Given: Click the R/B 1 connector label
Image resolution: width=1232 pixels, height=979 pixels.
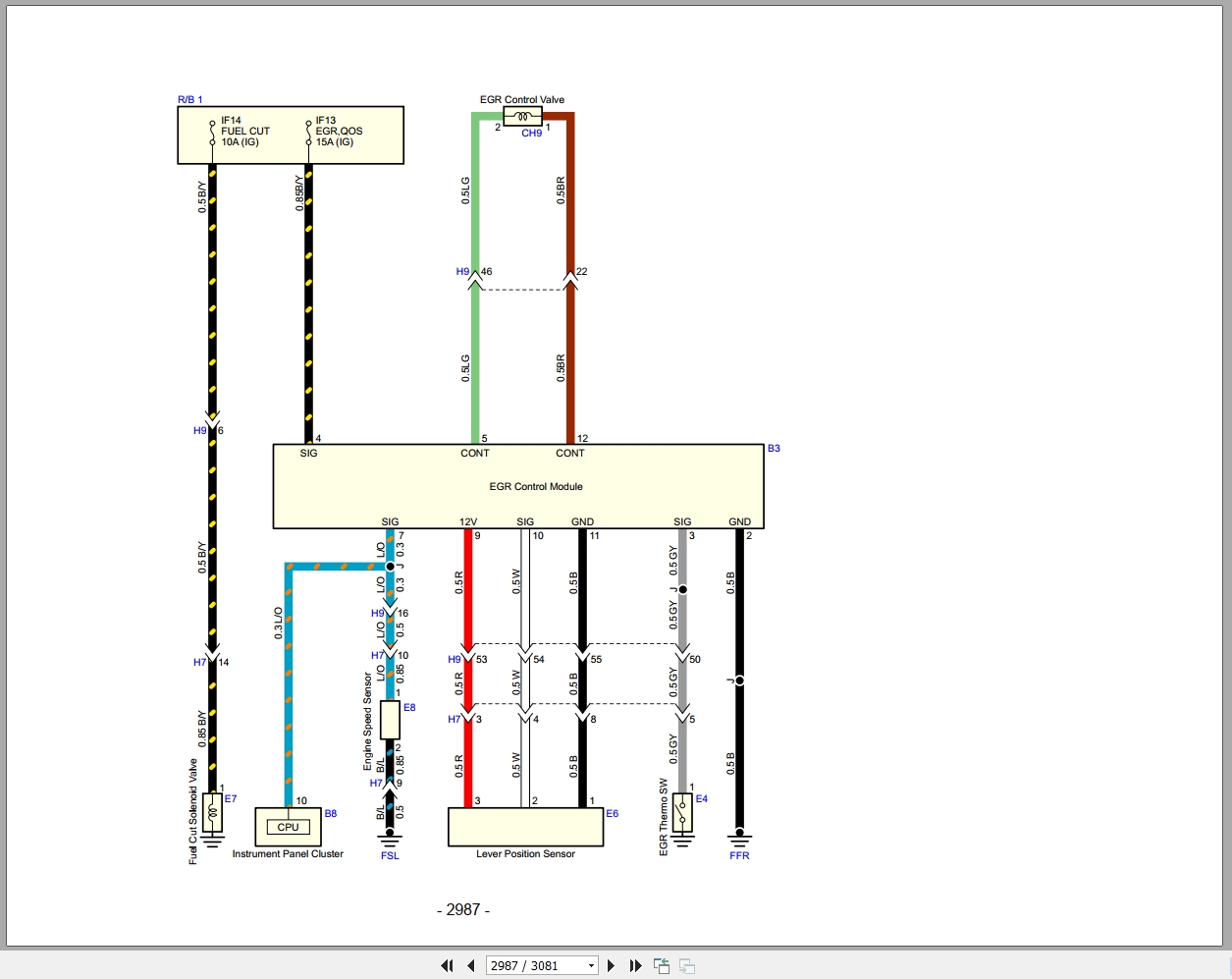Looking at the screenshot, I should coord(190,99).
